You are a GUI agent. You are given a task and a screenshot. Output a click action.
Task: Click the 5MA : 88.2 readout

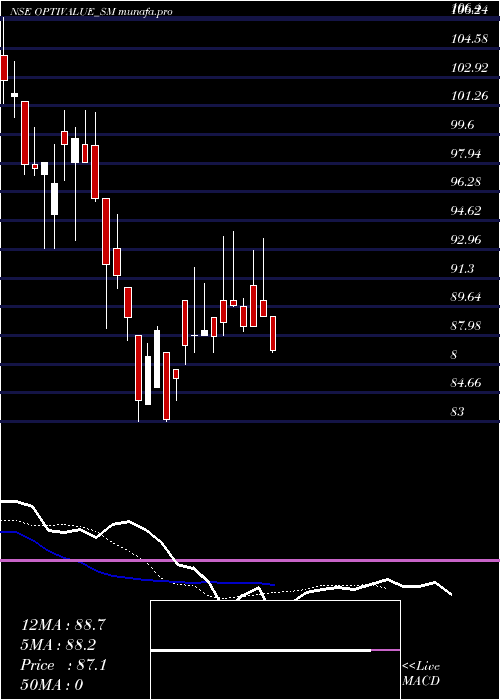[x=58, y=645]
